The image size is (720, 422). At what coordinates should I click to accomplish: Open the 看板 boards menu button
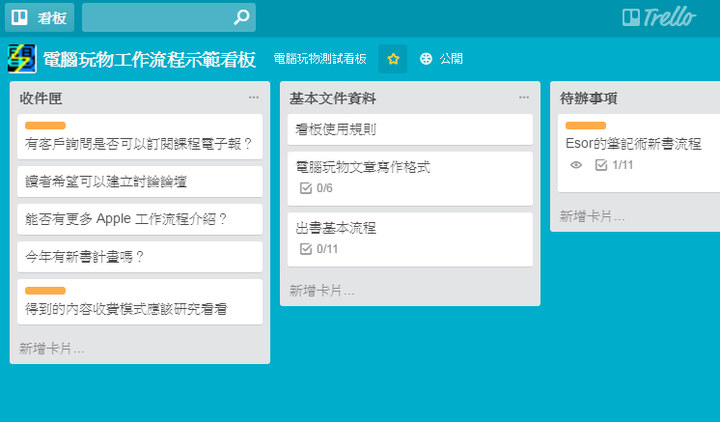coord(39,17)
